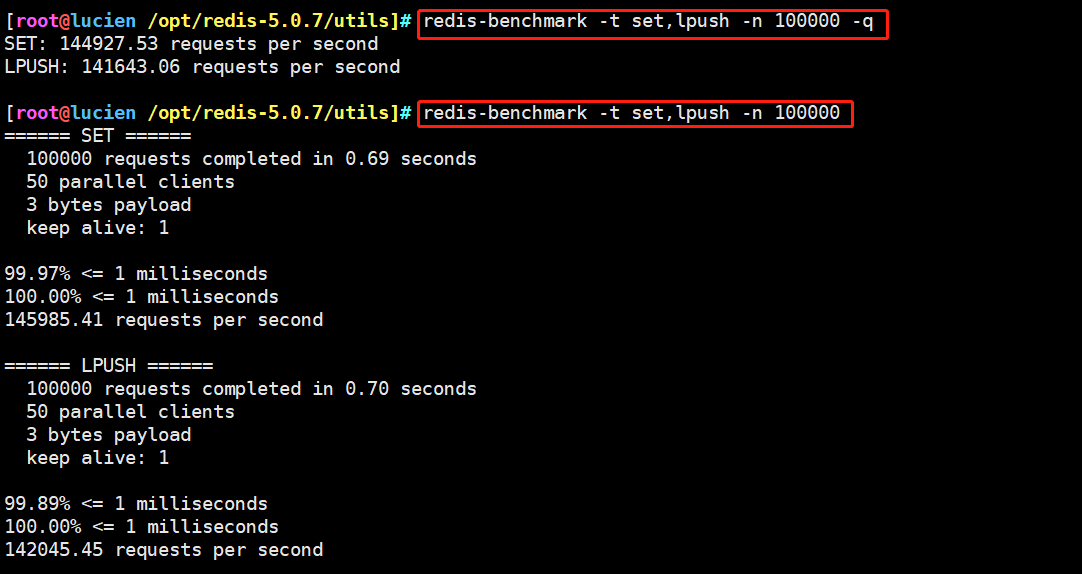Viewport: 1082px width, 574px height.
Task: Click '50 parallel clients' in the SET section
Action: point(130,182)
